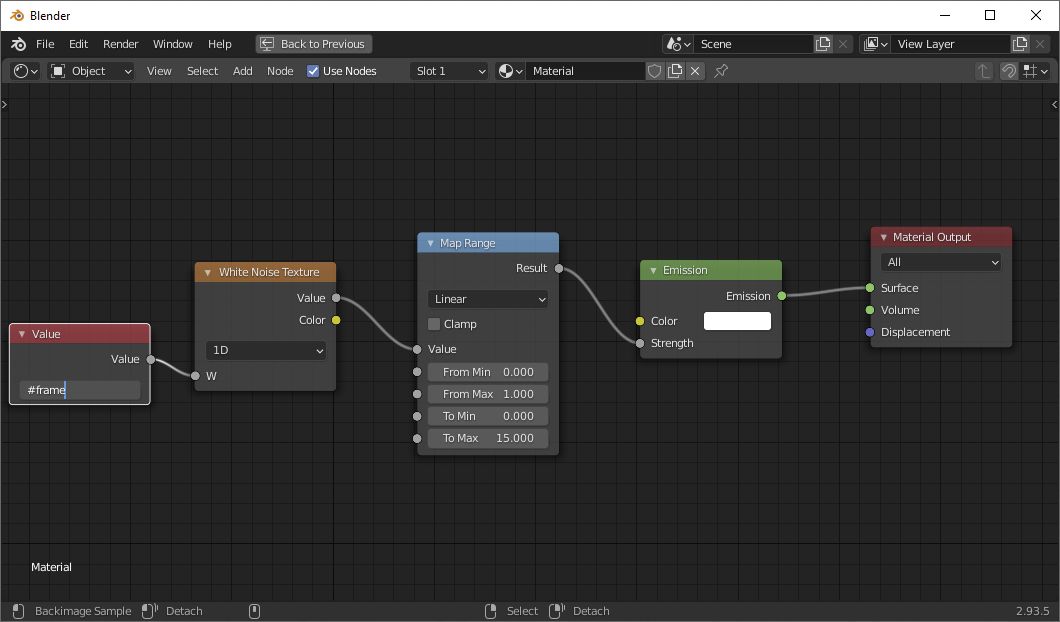Click the View Layer browse icon
The image size is (1060, 622).
[875, 44]
